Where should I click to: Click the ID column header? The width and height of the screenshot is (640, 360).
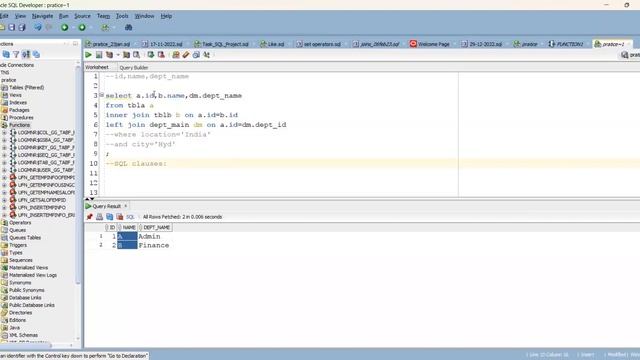[x=111, y=227]
